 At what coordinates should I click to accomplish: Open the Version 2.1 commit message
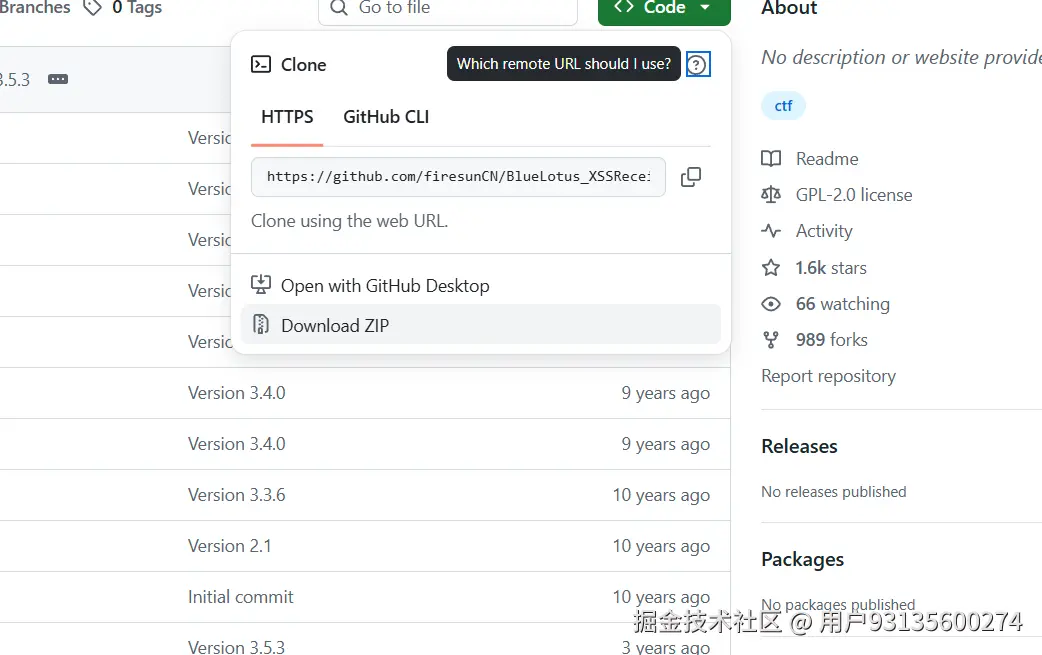[229, 546]
